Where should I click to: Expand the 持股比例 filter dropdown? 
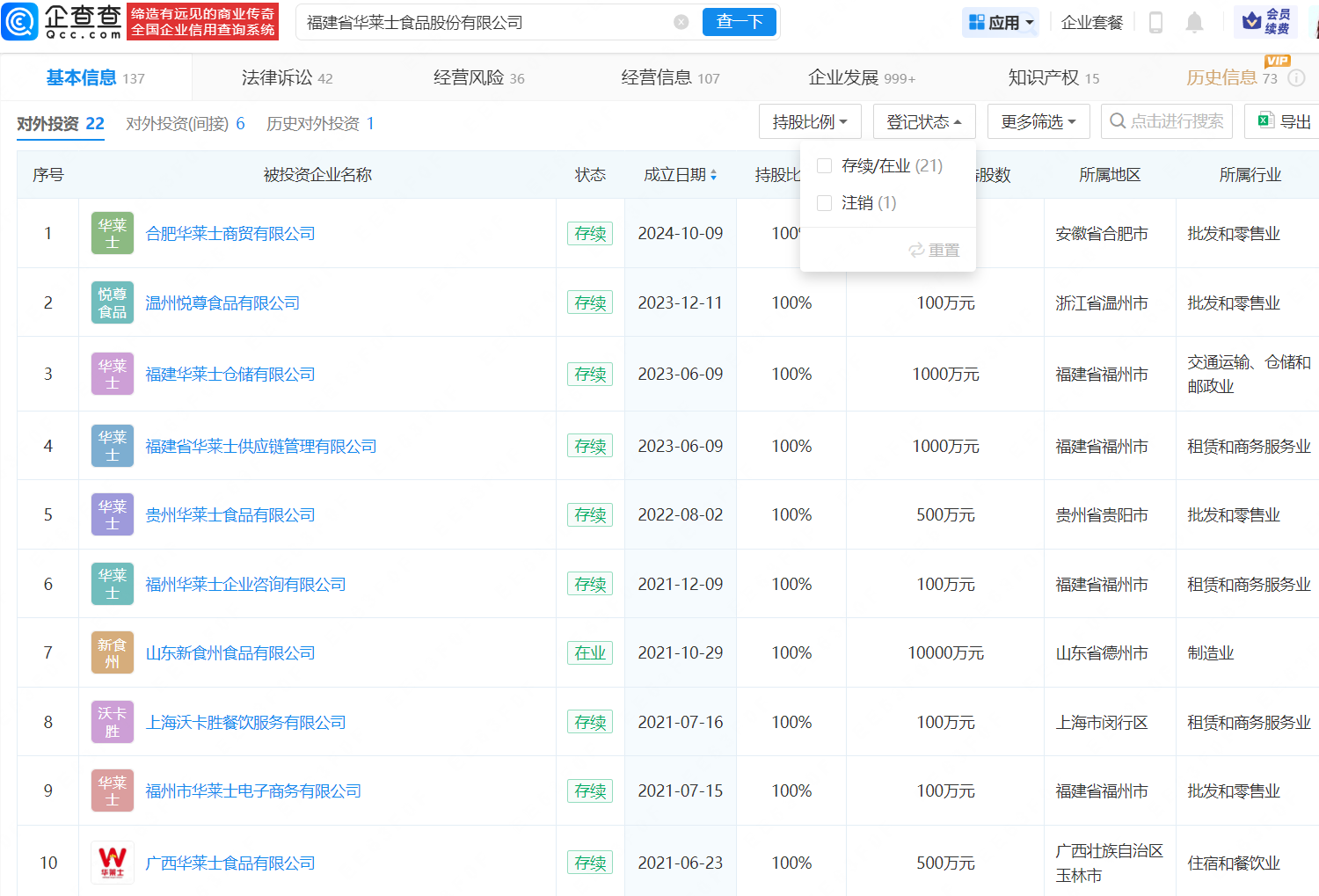[809, 122]
